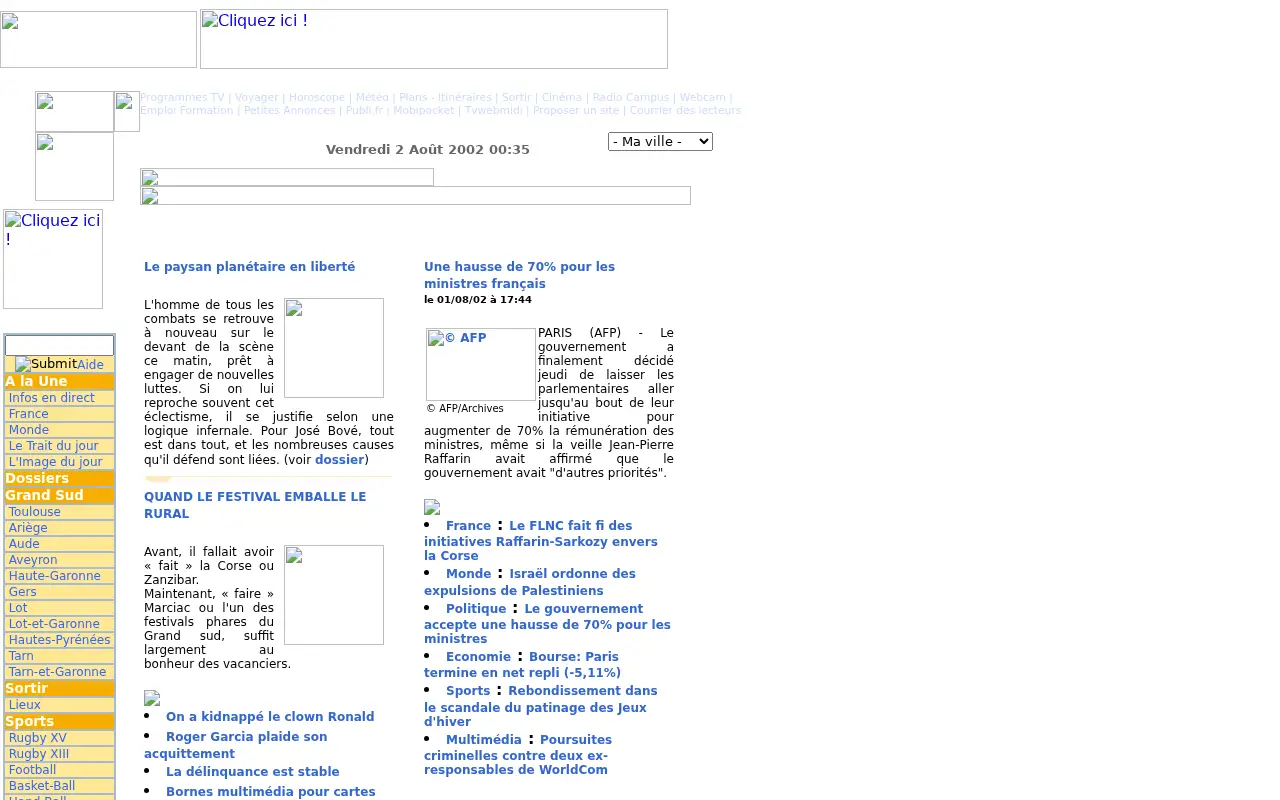Follow the 'dossier' link in the Bové article
The width and height of the screenshot is (1280, 800).
click(339, 460)
